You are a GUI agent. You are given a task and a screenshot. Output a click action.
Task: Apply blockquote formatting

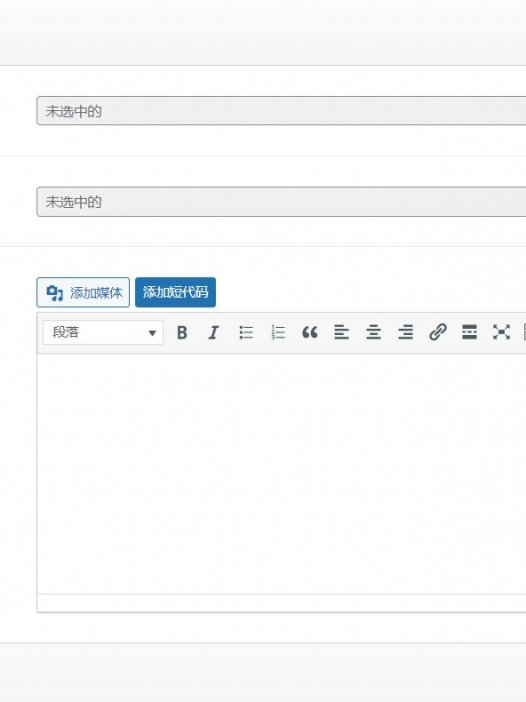coord(310,333)
